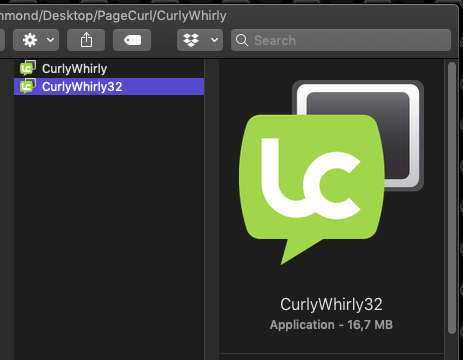The height and width of the screenshot is (360, 463).
Task: Click the preview pane vertical scrollbar
Action: [x=452, y=198]
